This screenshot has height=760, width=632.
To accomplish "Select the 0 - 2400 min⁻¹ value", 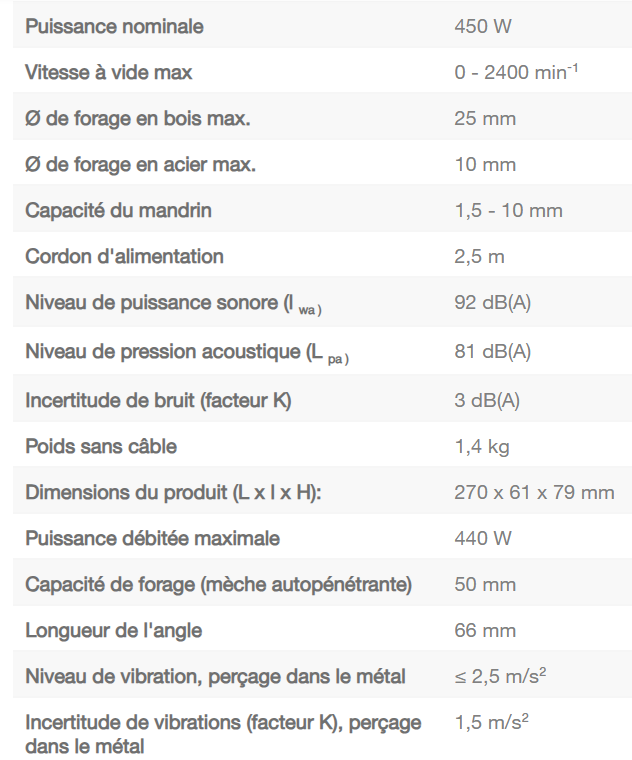I will tap(516, 73).
